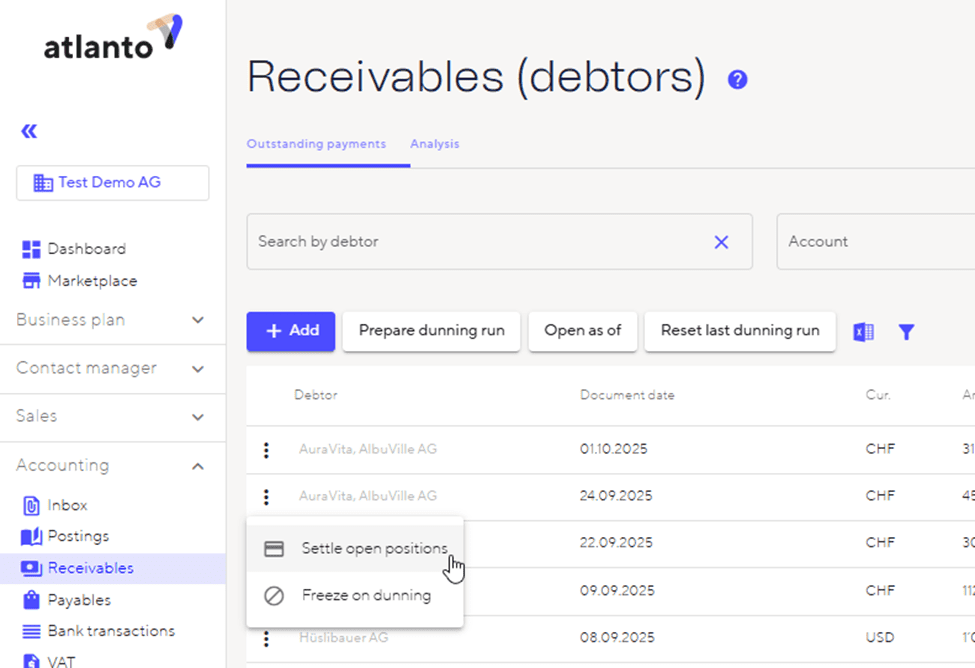Collapse the Accounting section
Image resolution: width=975 pixels, height=668 pixels.
tap(197, 466)
